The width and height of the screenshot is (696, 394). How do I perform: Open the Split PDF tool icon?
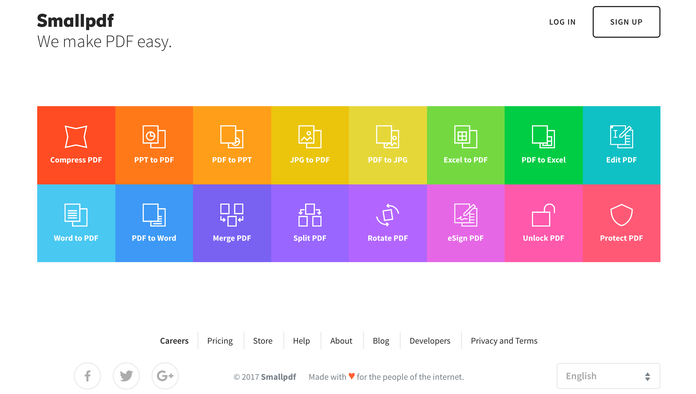310,215
